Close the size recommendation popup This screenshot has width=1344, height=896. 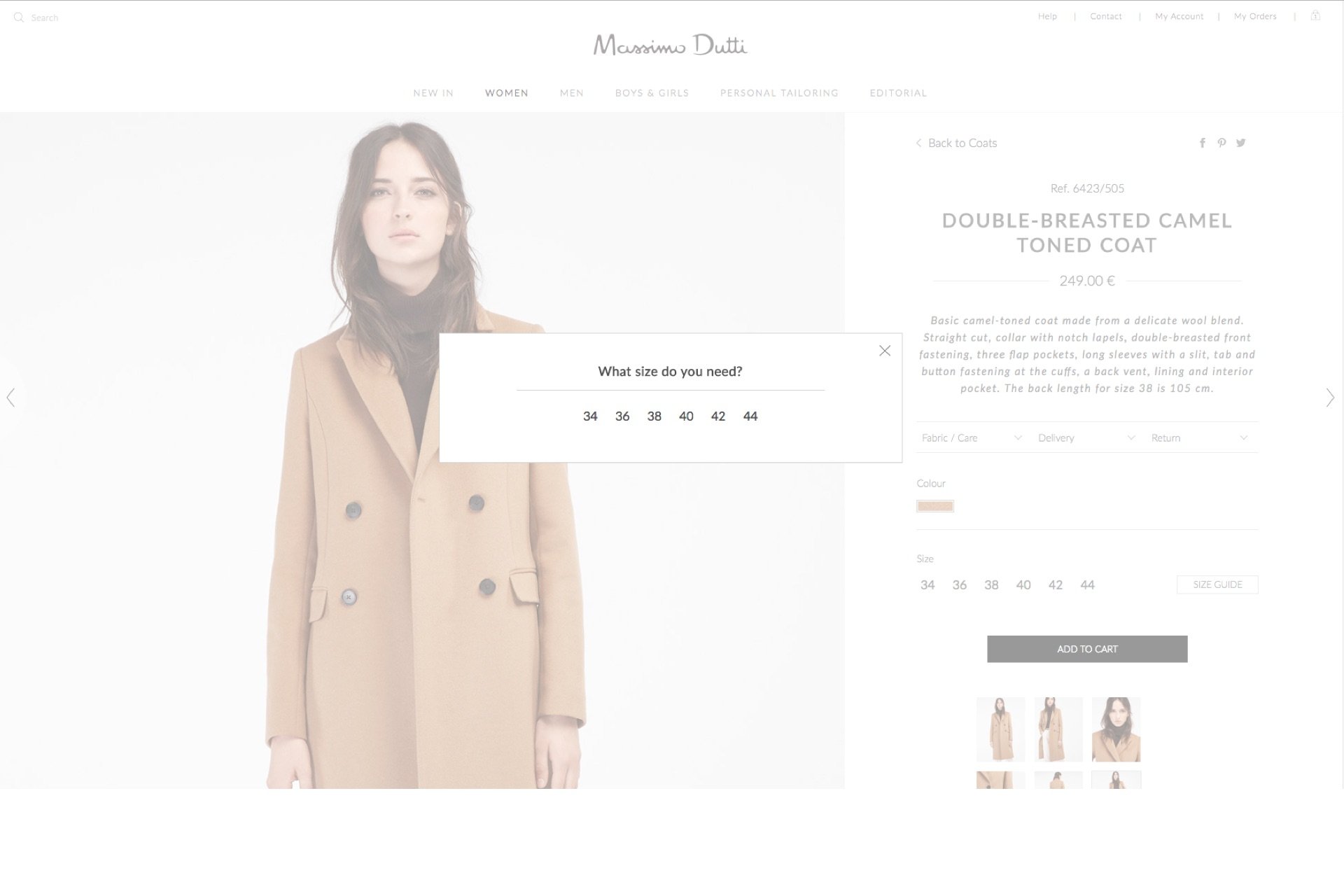pyautogui.click(x=884, y=350)
